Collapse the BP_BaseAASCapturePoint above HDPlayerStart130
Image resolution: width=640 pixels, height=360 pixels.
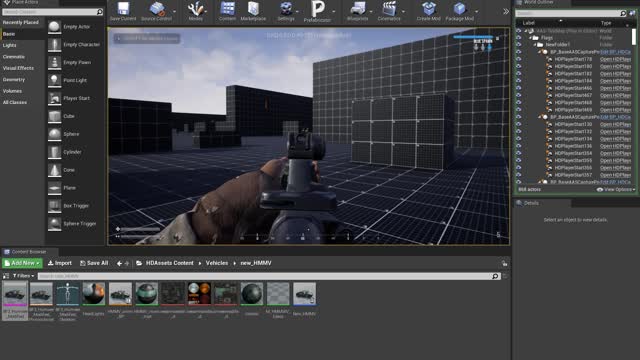pos(540,117)
